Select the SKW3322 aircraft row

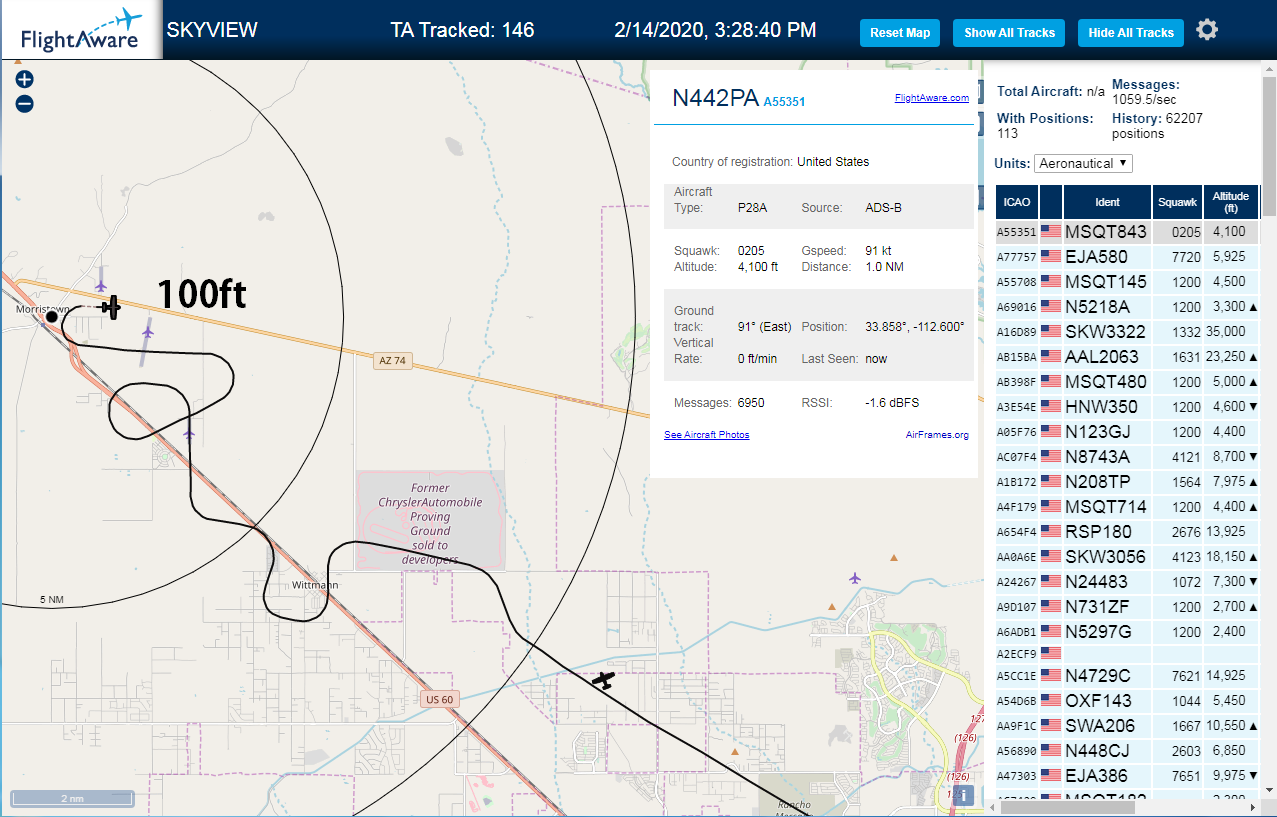1128,332
